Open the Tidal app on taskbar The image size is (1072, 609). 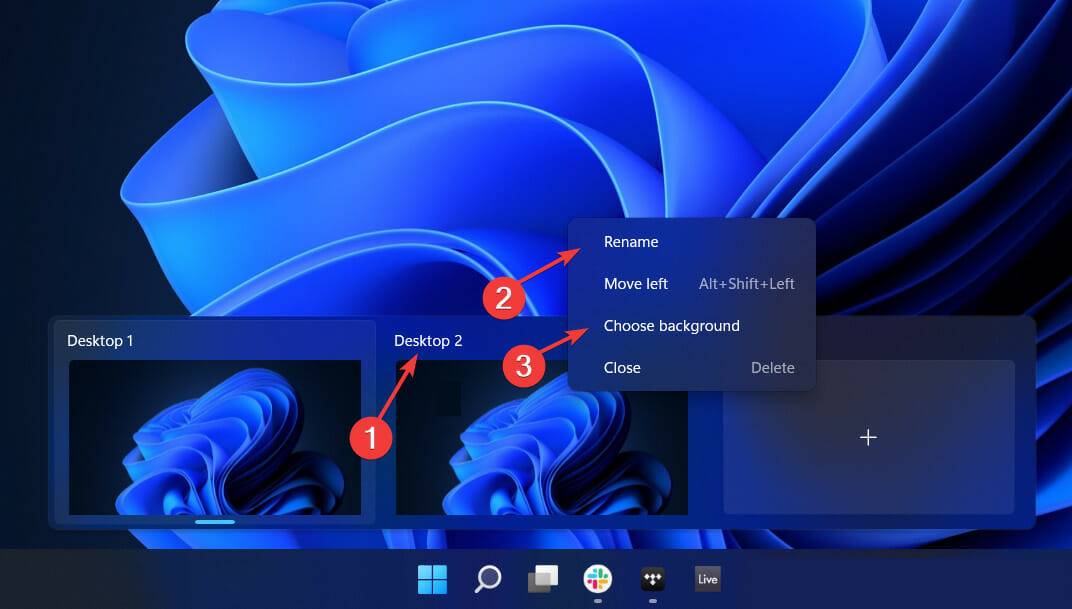[x=653, y=578]
